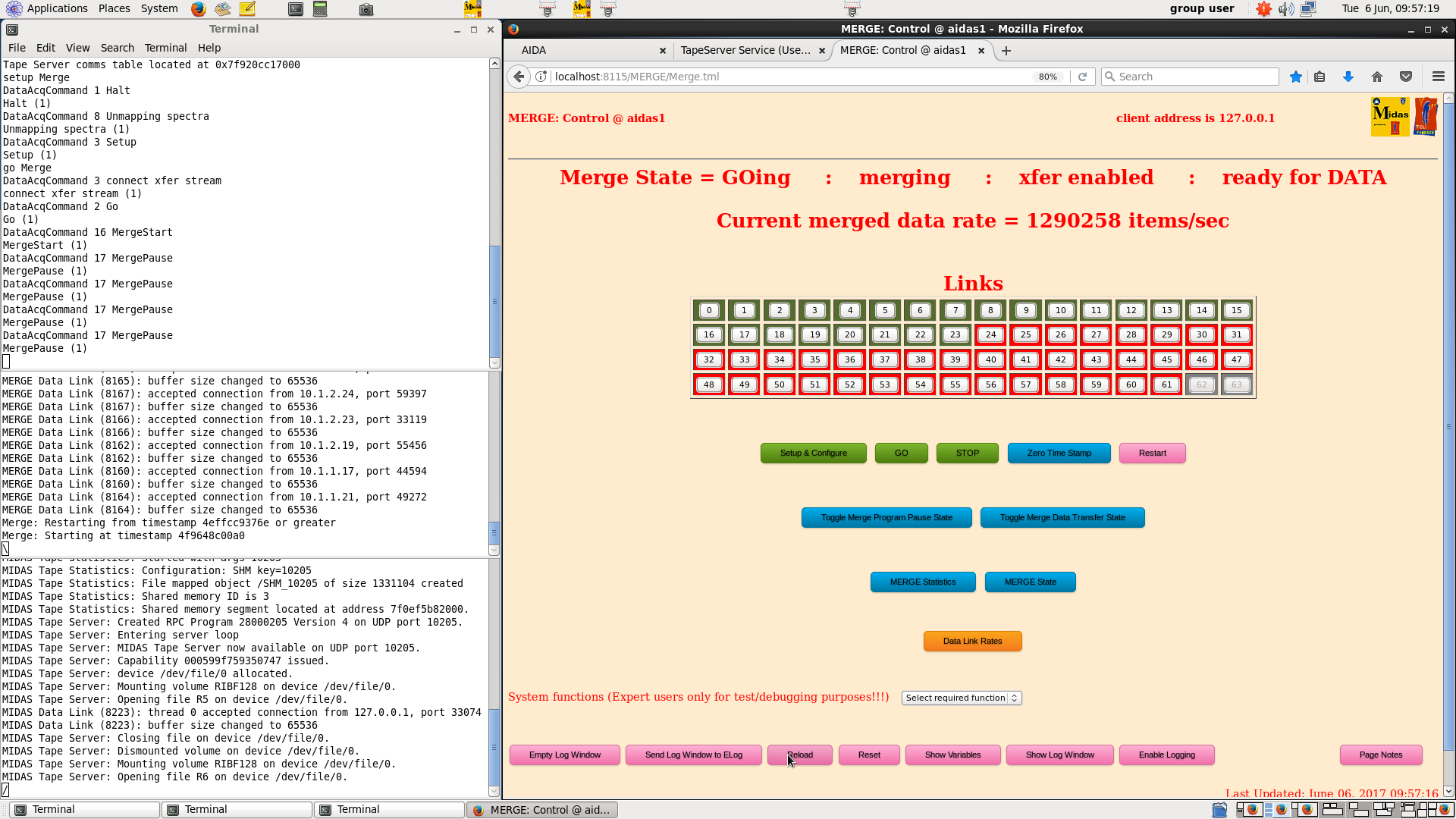Reload the page using the address bar icon
Screen dimensions: 1456x819
tap(1082, 77)
